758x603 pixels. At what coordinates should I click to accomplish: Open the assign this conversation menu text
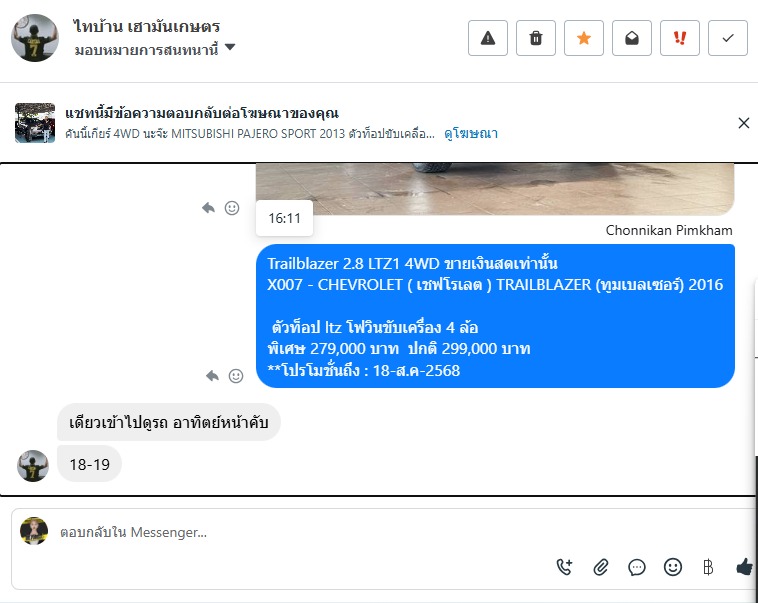[146, 49]
